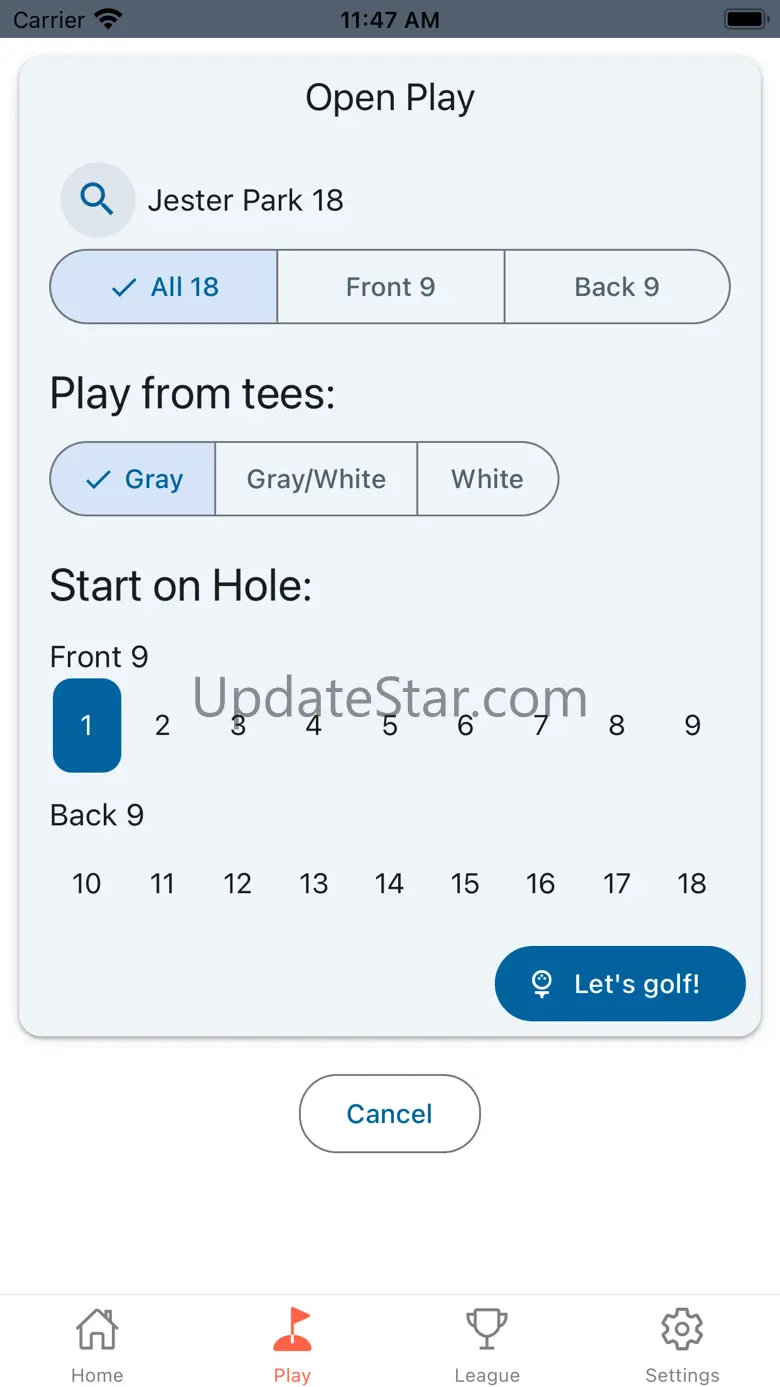Open the Settings gear icon
The height and width of the screenshot is (1387, 780).
point(682,1330)
